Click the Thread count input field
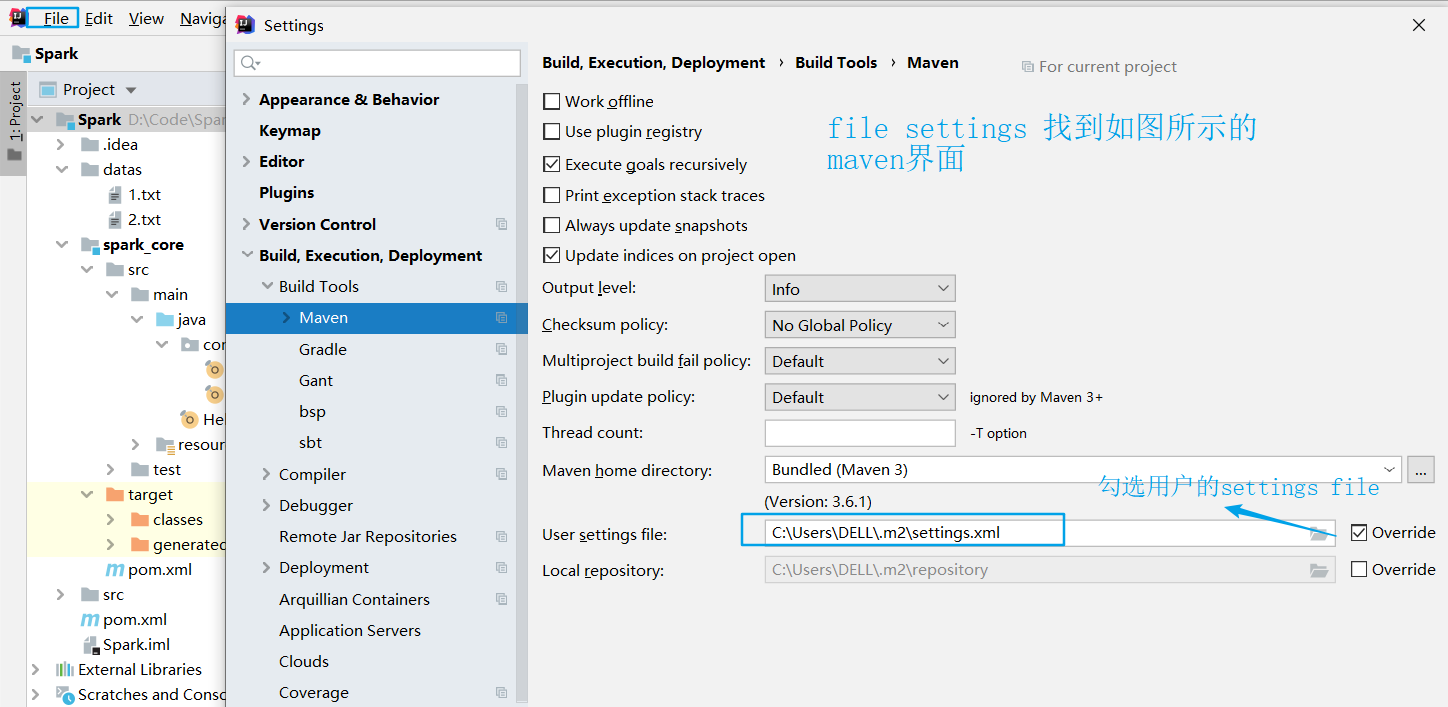Image resolution: width=1448 pixels, height=707 pixels. pos(859,433)
